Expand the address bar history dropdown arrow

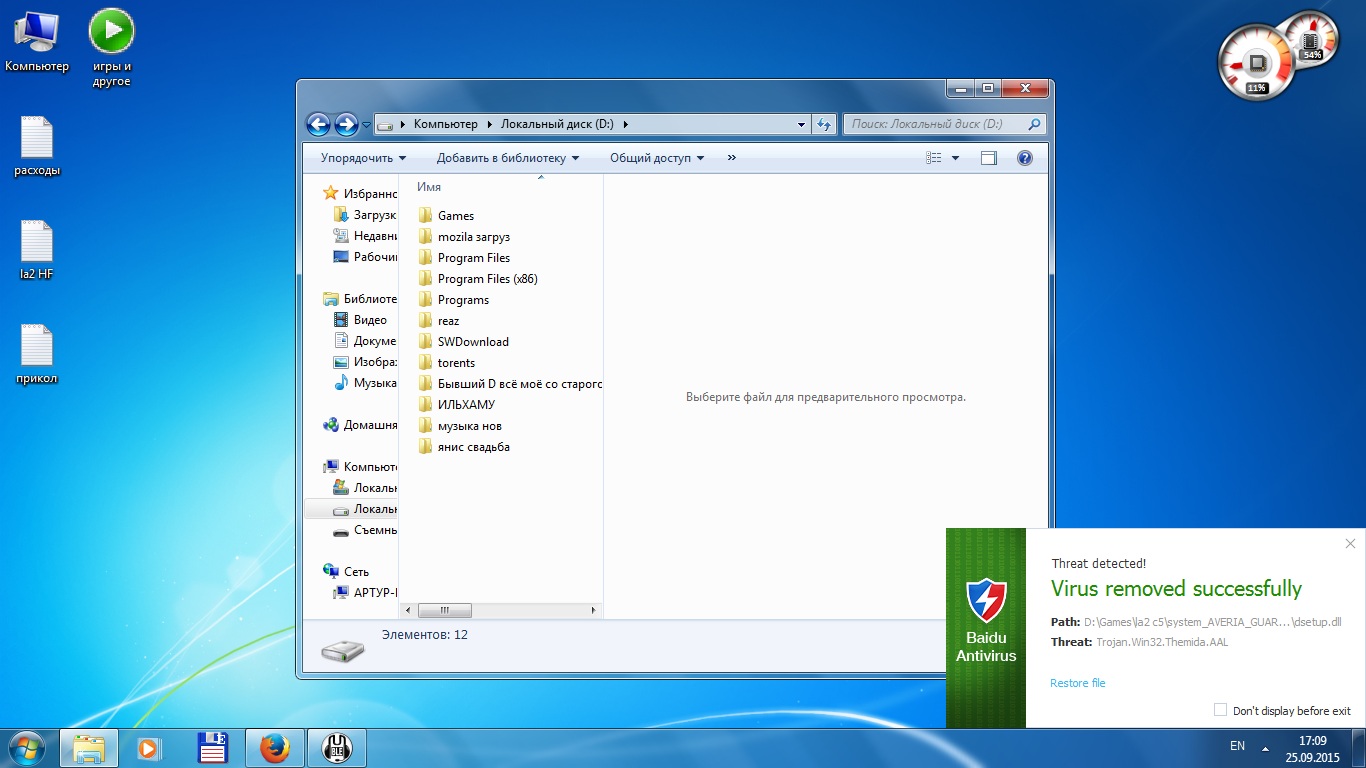coord(802,125)
